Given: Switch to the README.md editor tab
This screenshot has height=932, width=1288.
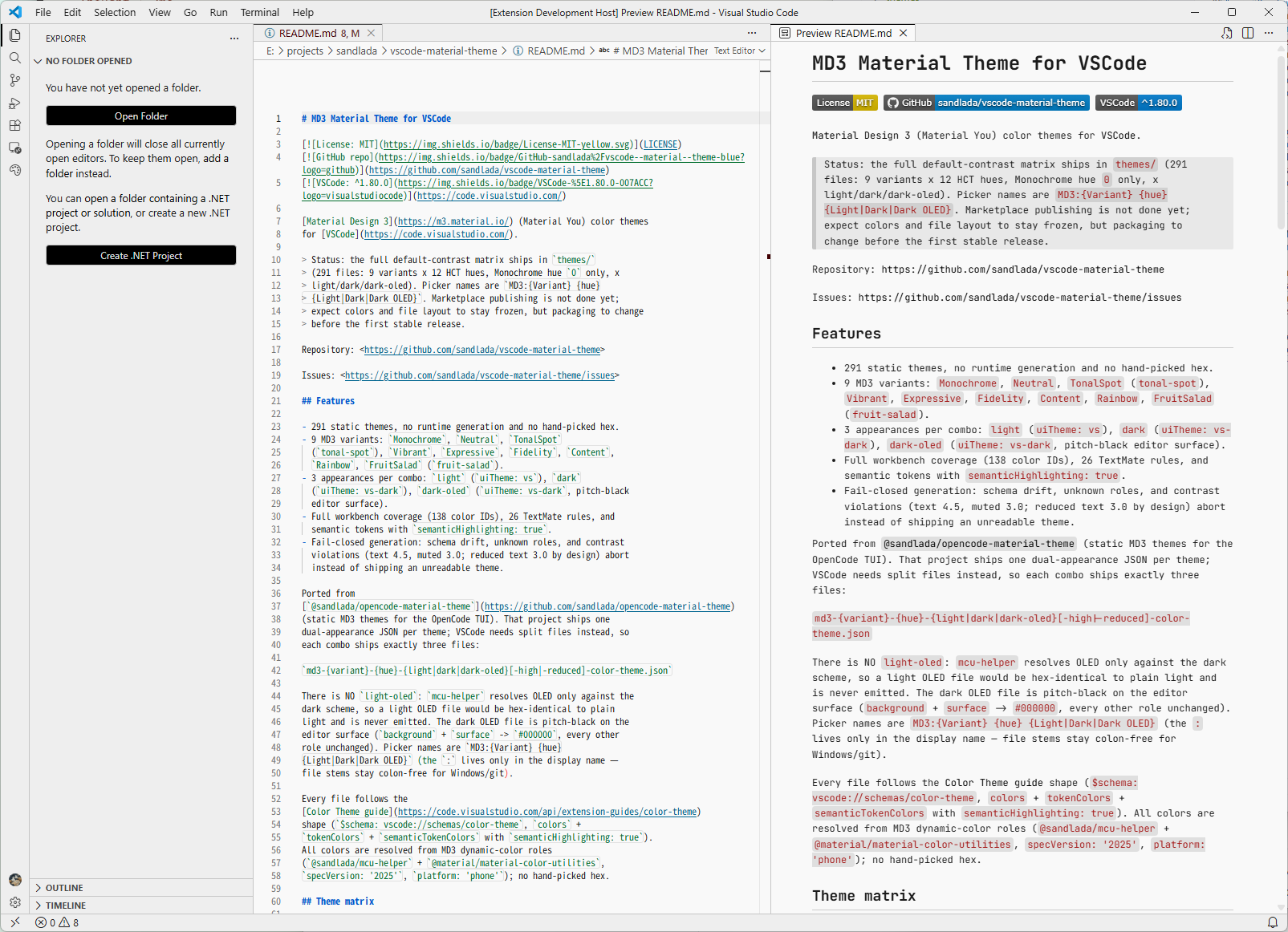Looking at the screenshot, I should pyautogui.click(x=319, y=33).
